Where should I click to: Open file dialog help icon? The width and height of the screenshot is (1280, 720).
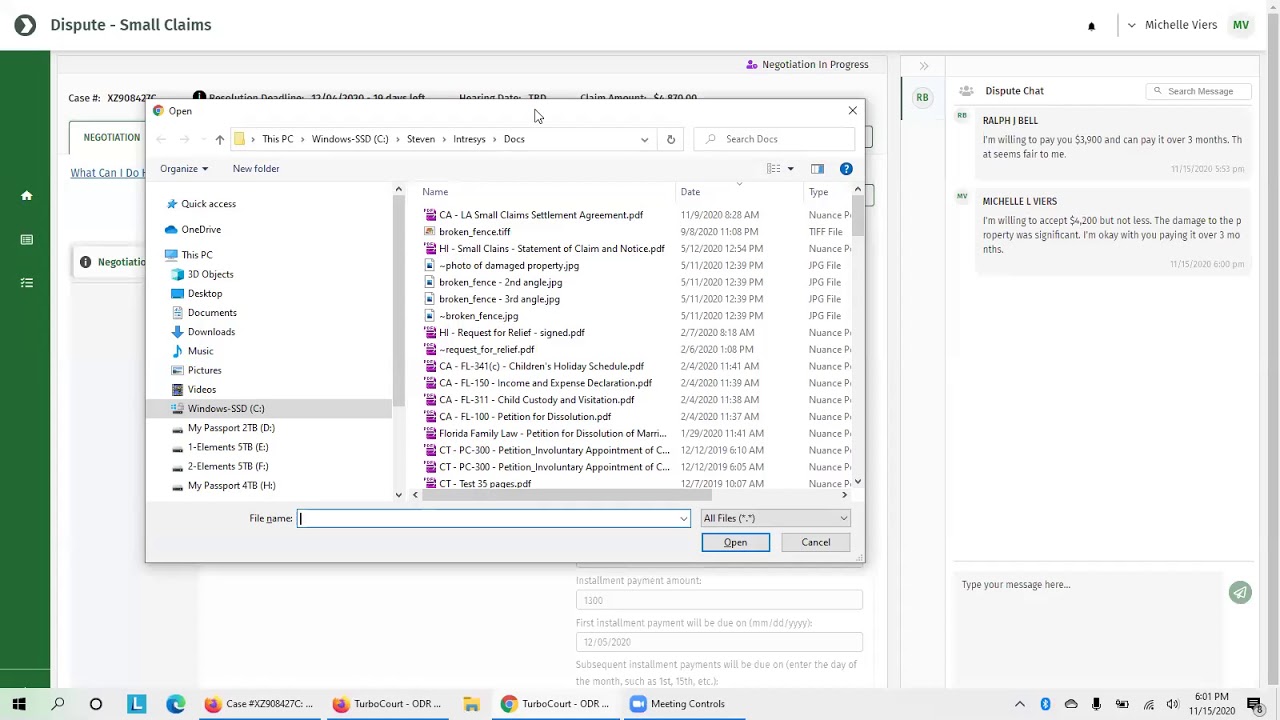tap(846, 169)
